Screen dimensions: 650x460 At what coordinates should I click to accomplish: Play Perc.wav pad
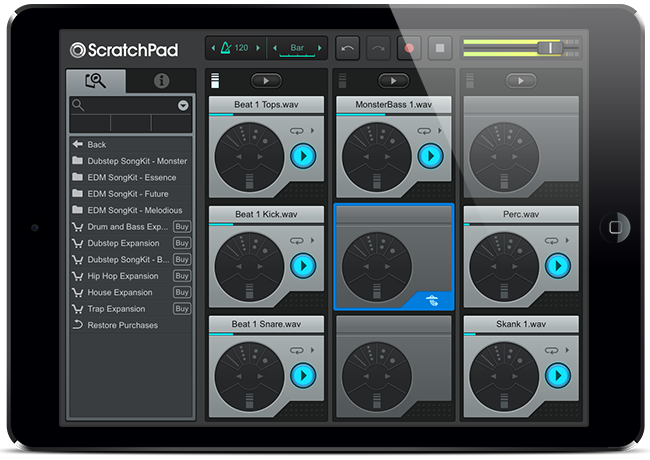click(x=558, y=266)
